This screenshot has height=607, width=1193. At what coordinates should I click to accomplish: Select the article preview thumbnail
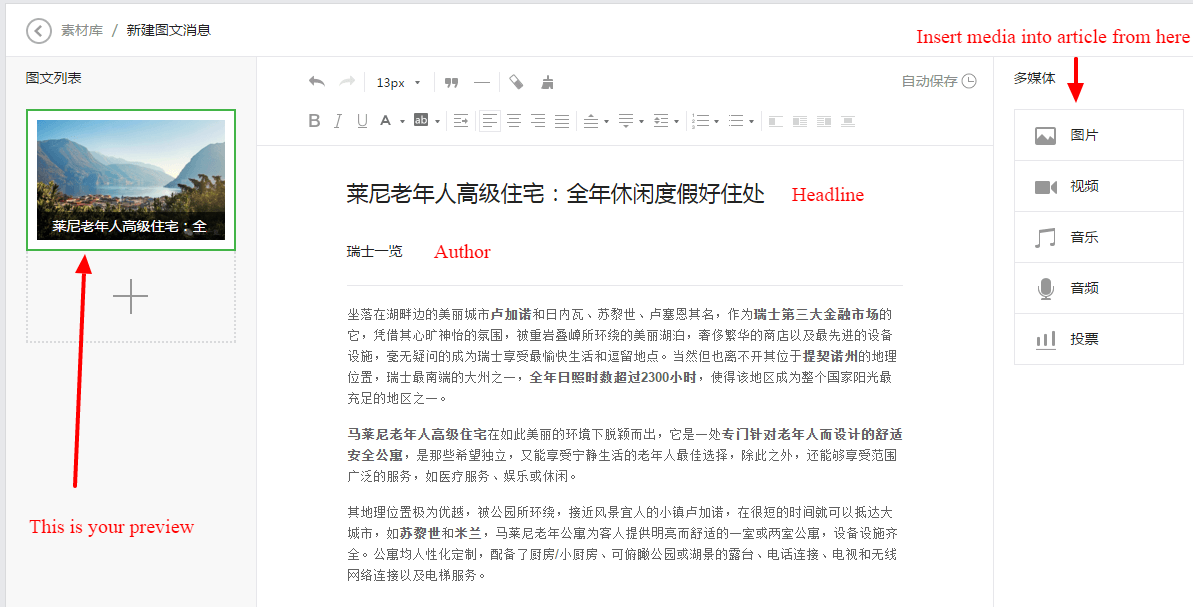pos(131,180)
